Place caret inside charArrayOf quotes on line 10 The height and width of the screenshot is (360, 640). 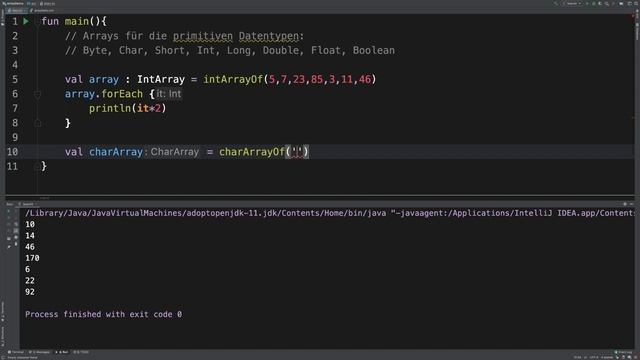coord(297,152)
